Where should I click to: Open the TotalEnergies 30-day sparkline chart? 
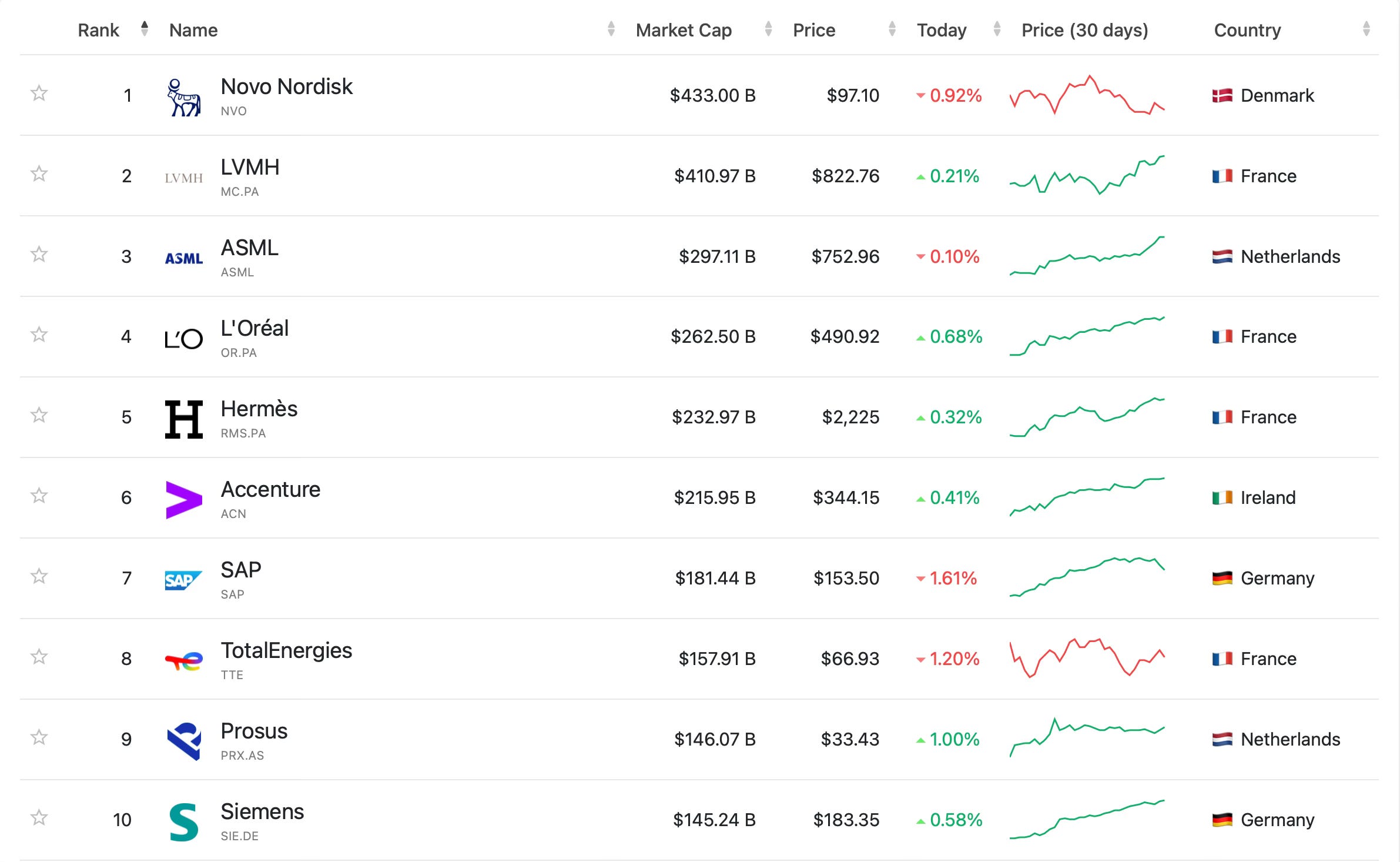[1087, 658]
